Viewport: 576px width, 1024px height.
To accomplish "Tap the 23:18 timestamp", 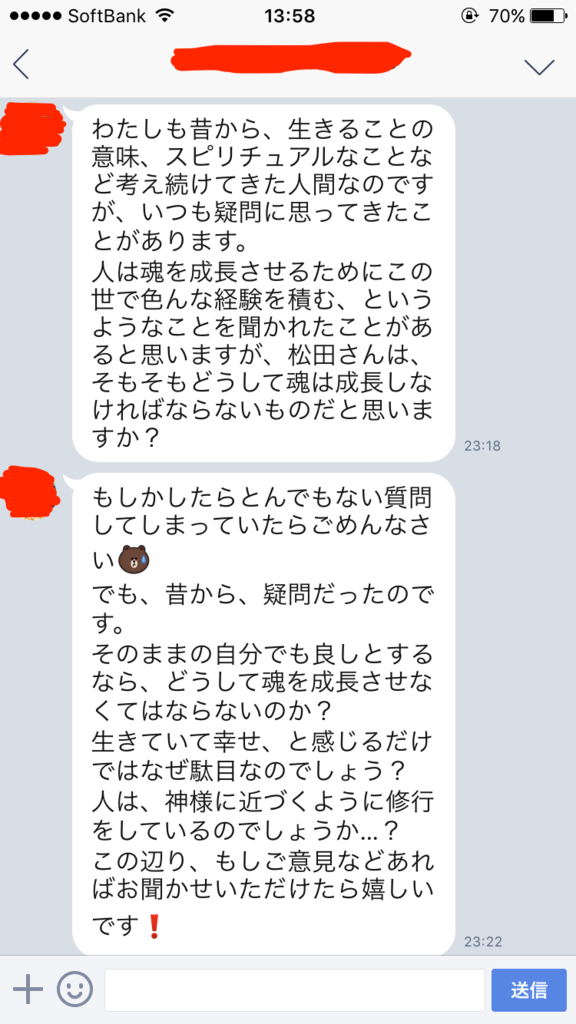I will [482, 447].
